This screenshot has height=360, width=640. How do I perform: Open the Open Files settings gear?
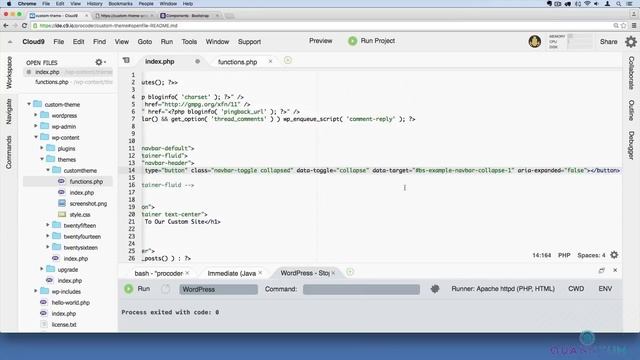tap(100, 62)
